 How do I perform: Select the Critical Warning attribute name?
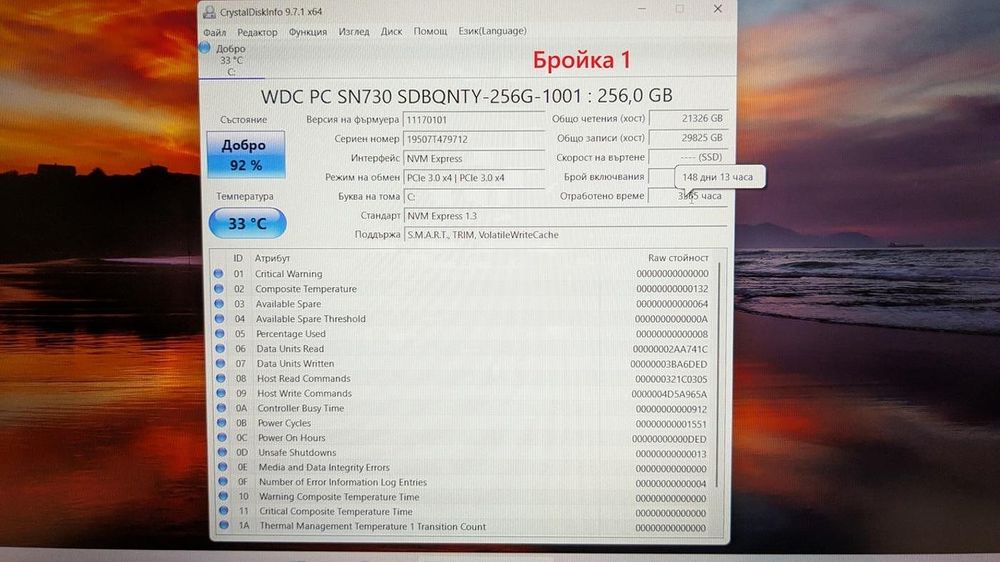tap(288, 274)
